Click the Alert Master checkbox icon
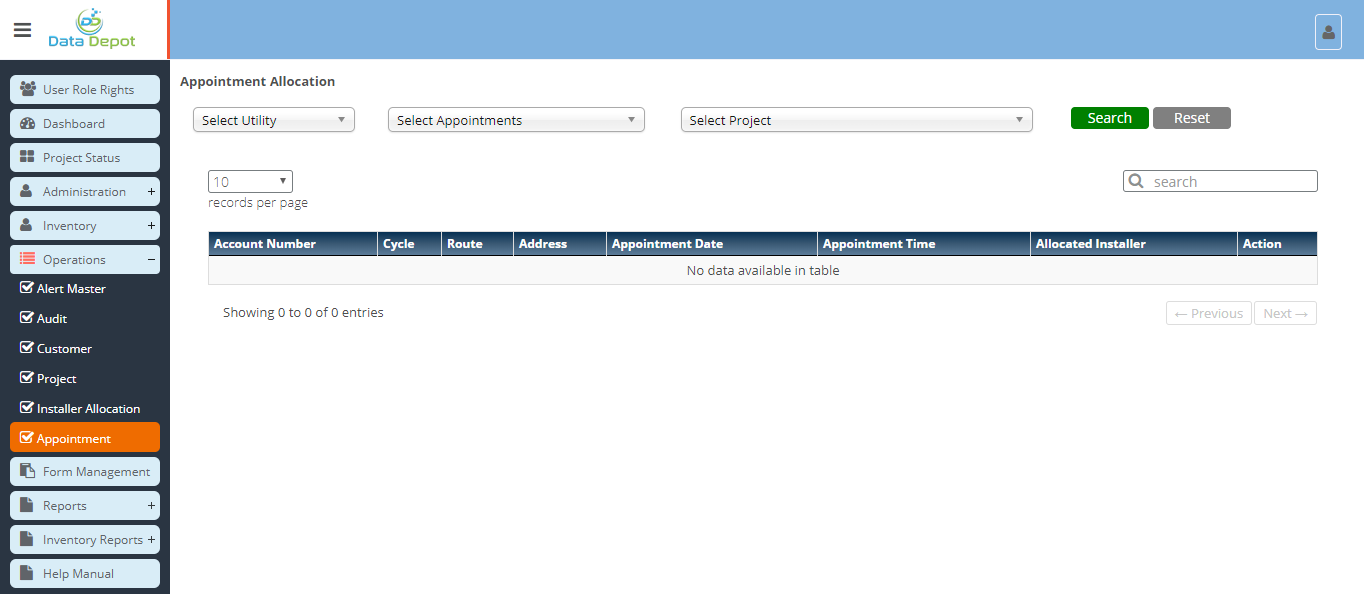Viewport: 1364px width, 594px height. [27, 288]
